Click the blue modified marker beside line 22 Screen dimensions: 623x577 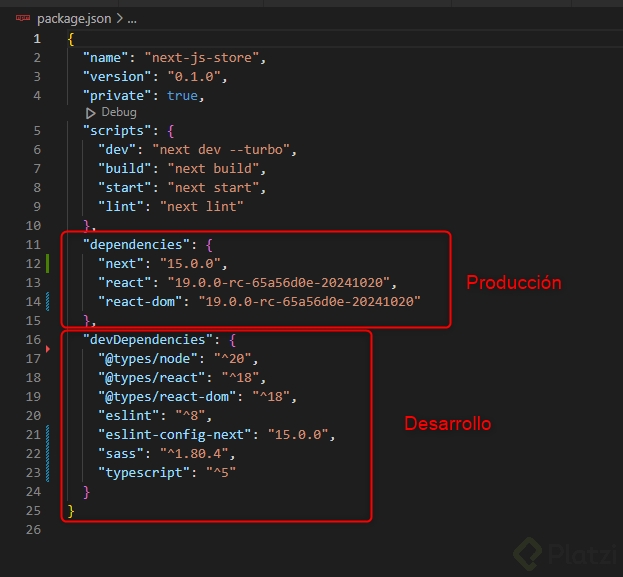[x=48, y=453]
